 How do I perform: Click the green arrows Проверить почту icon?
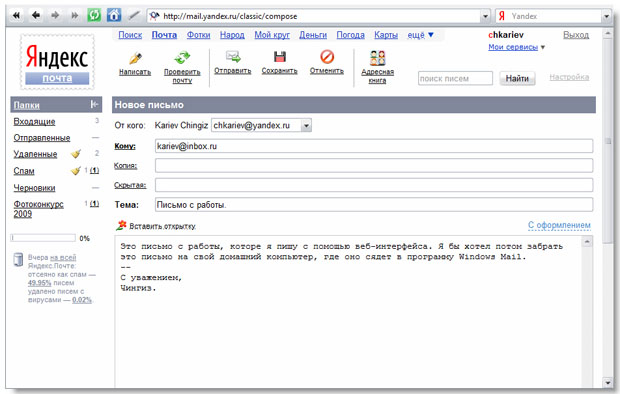[x=182, y=58]
